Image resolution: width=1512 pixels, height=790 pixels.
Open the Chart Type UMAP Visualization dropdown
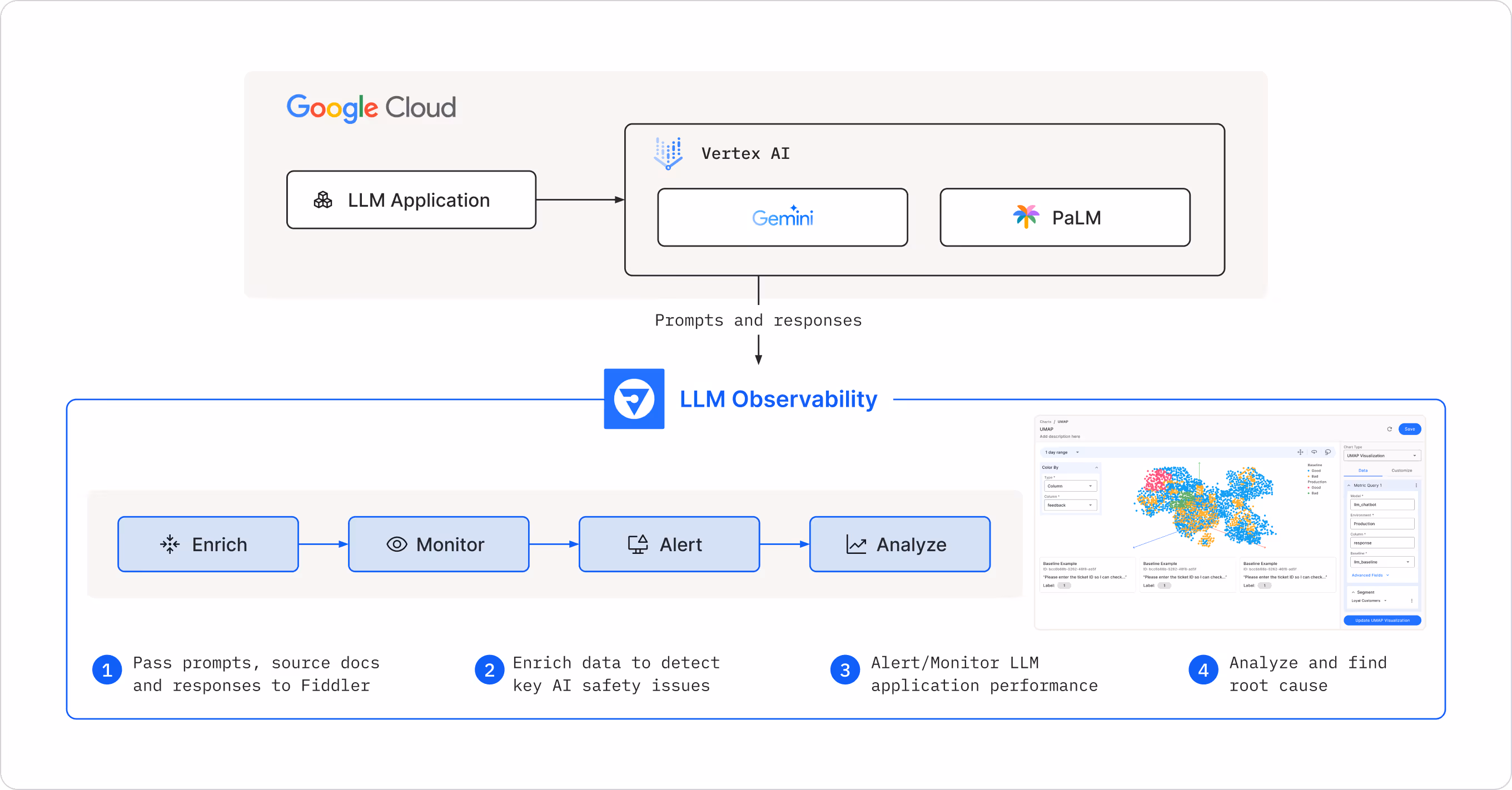click(x=1382, y=456)
